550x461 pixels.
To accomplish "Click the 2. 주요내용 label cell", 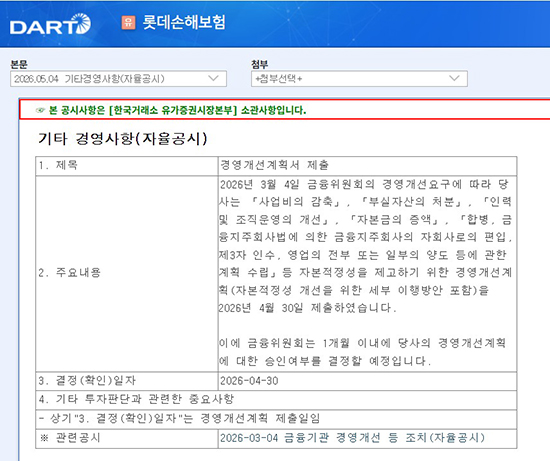I will [x=127, y=273].
